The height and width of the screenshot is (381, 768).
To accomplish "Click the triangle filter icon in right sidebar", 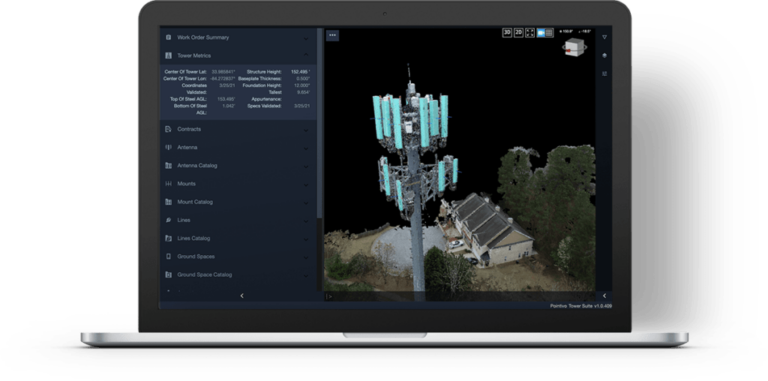I will tap(604, 37).
